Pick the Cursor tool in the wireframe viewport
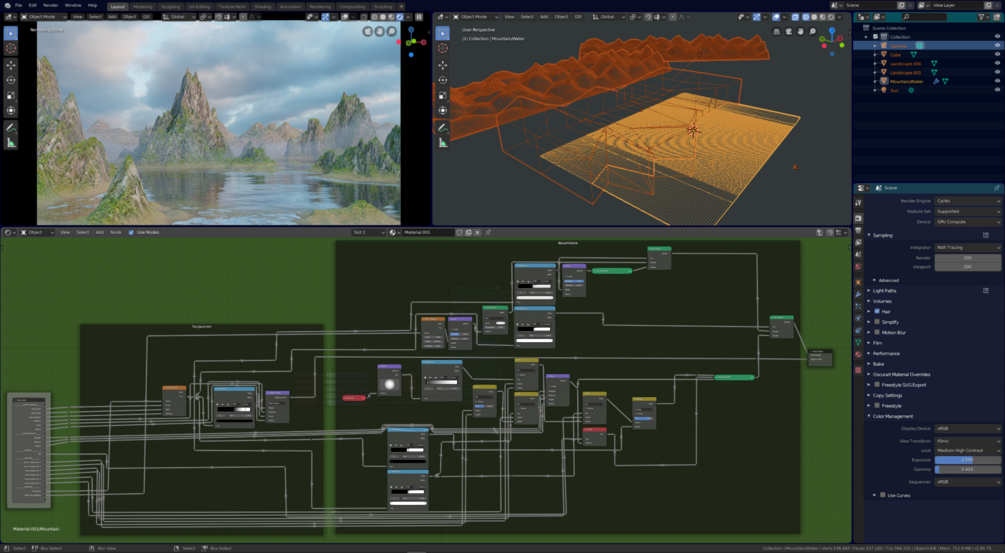The width and height of the screenshot is (1005, 553). (442, 48)
